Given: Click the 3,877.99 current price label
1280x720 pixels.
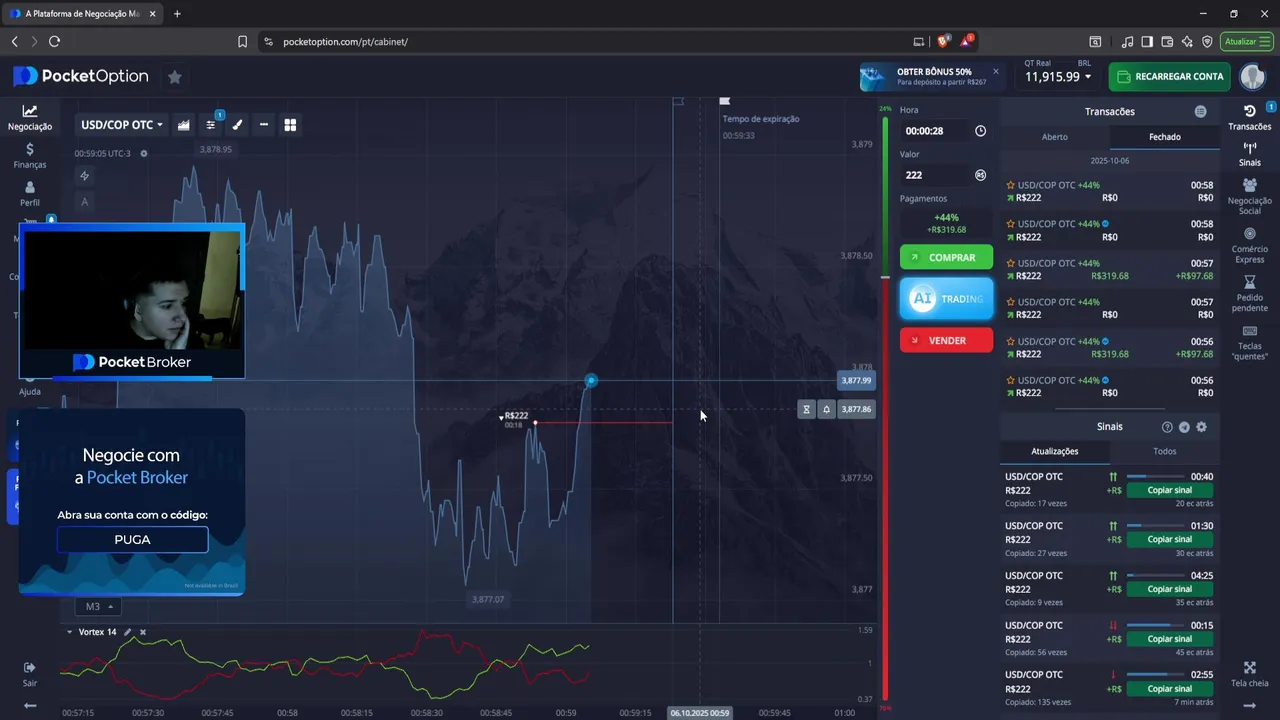Looking at the screenshot, I should [856, 380].
